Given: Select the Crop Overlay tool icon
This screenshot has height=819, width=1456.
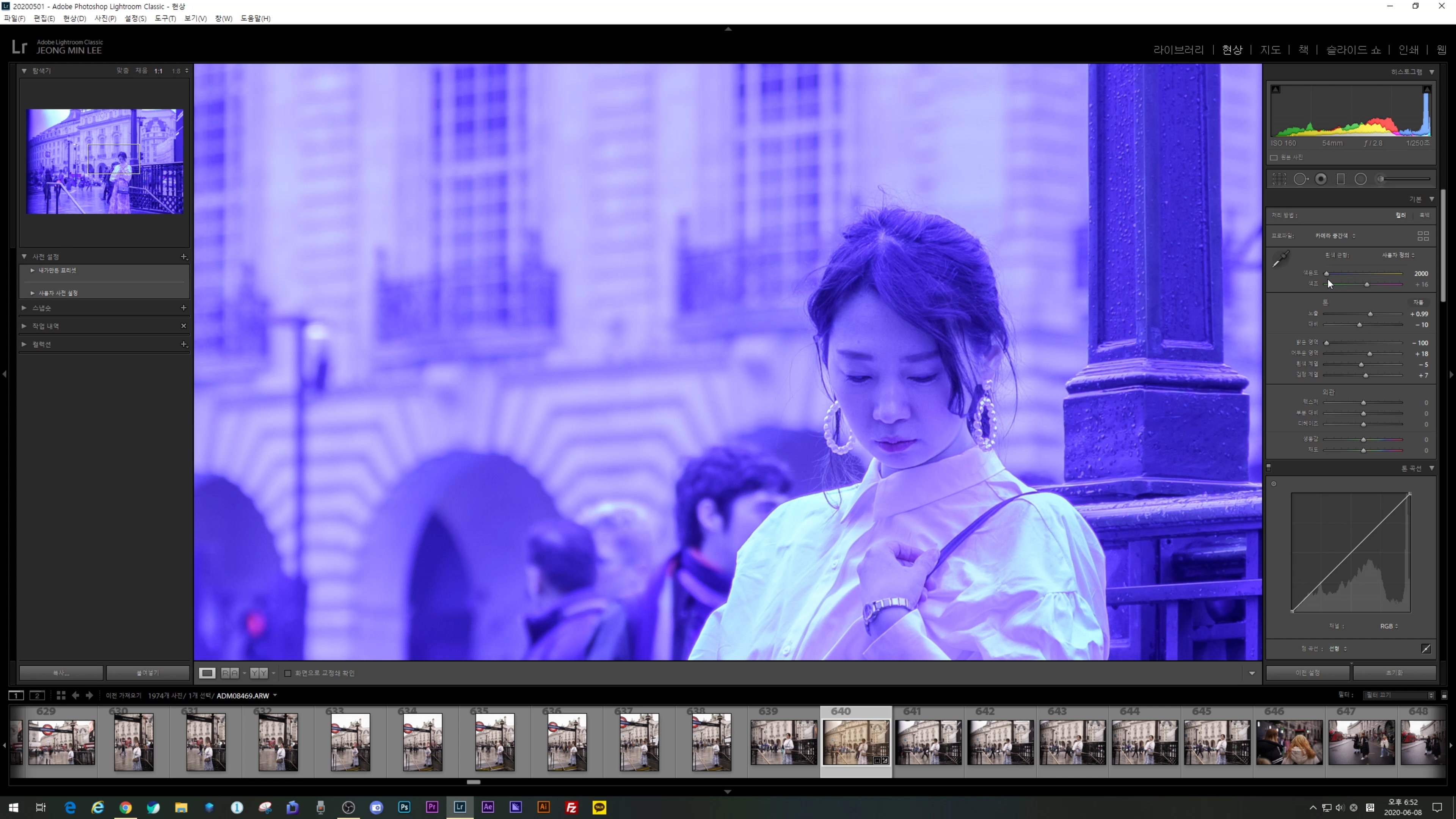Looking at the screenshot, I should click(1279, 179).
